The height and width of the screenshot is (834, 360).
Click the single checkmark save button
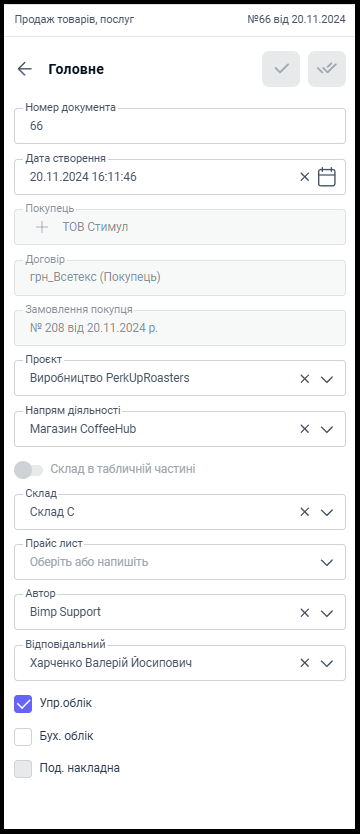(x=281, y=69)
